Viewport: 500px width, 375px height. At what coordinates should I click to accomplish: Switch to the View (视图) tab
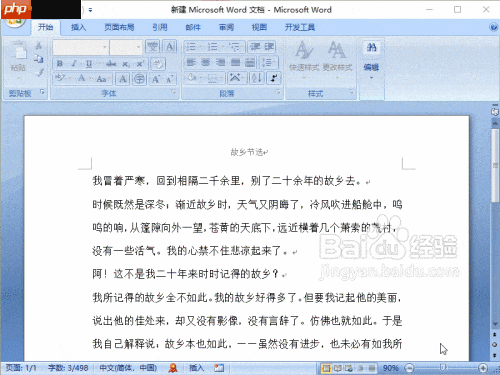tap(259, 27)
